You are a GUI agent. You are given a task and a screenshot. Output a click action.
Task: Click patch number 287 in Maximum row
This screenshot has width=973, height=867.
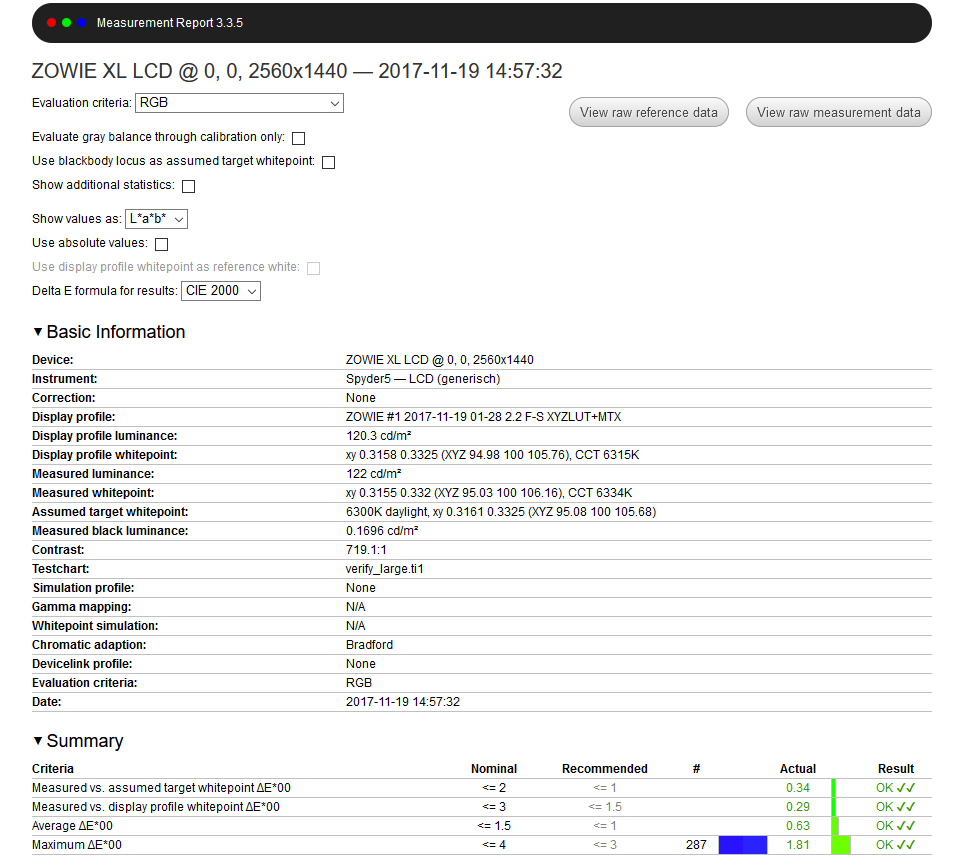click(x=696, y=845)
